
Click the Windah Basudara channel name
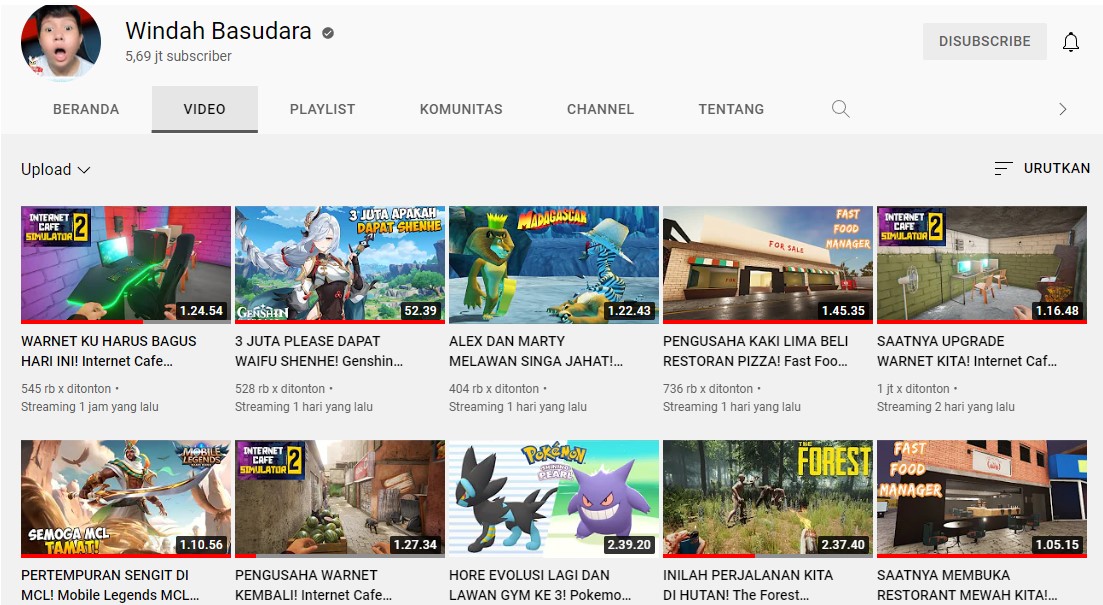[x=218, y=31]
